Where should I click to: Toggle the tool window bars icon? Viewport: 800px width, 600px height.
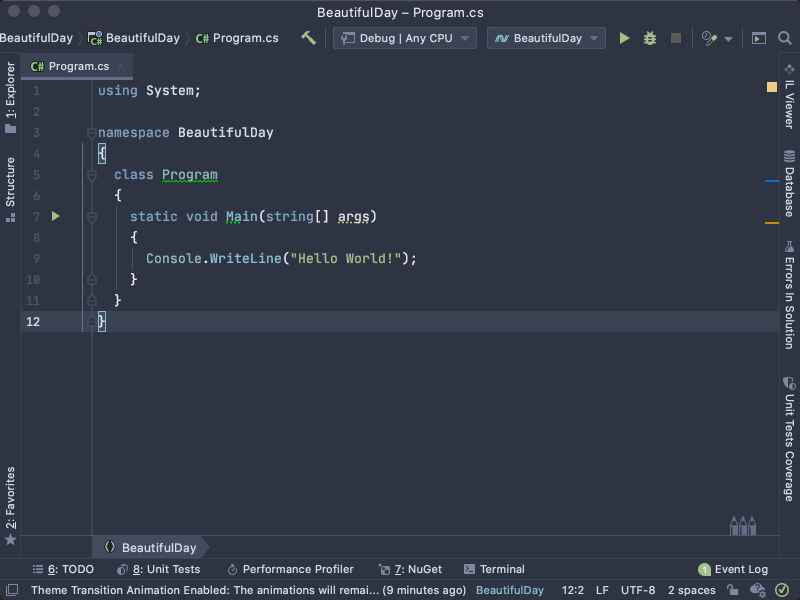11,590
